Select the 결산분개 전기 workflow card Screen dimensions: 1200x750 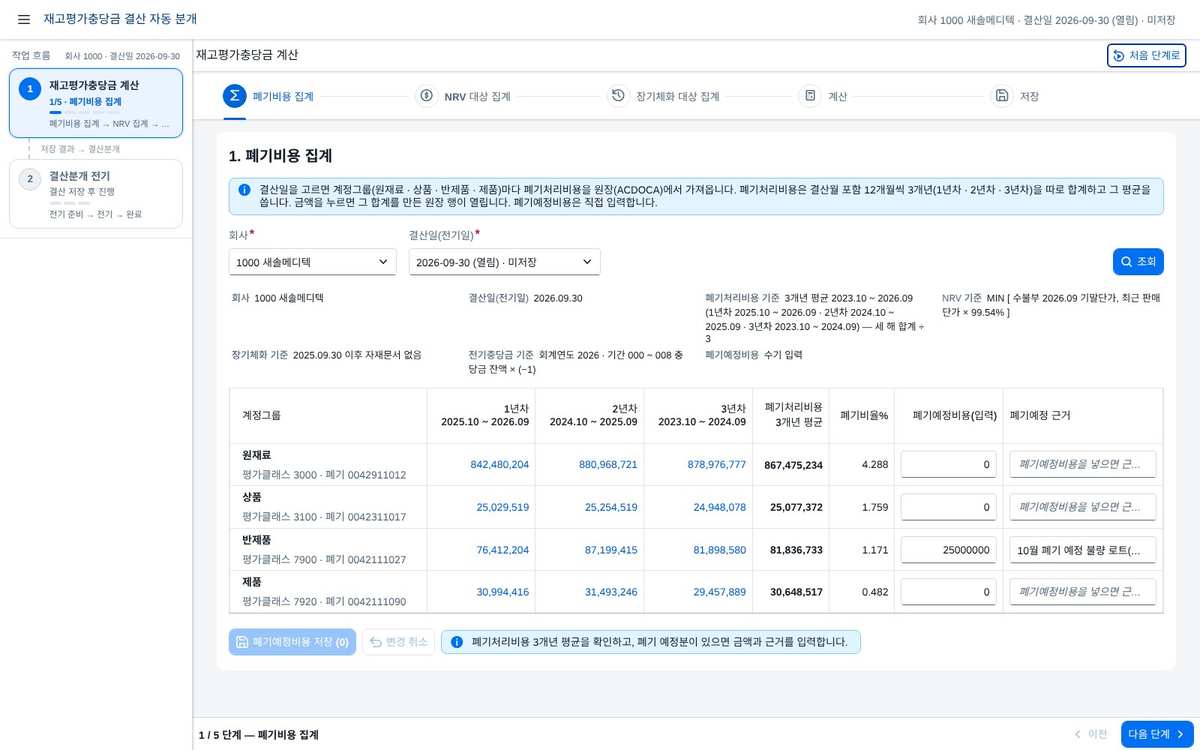(x=96, y=194)
